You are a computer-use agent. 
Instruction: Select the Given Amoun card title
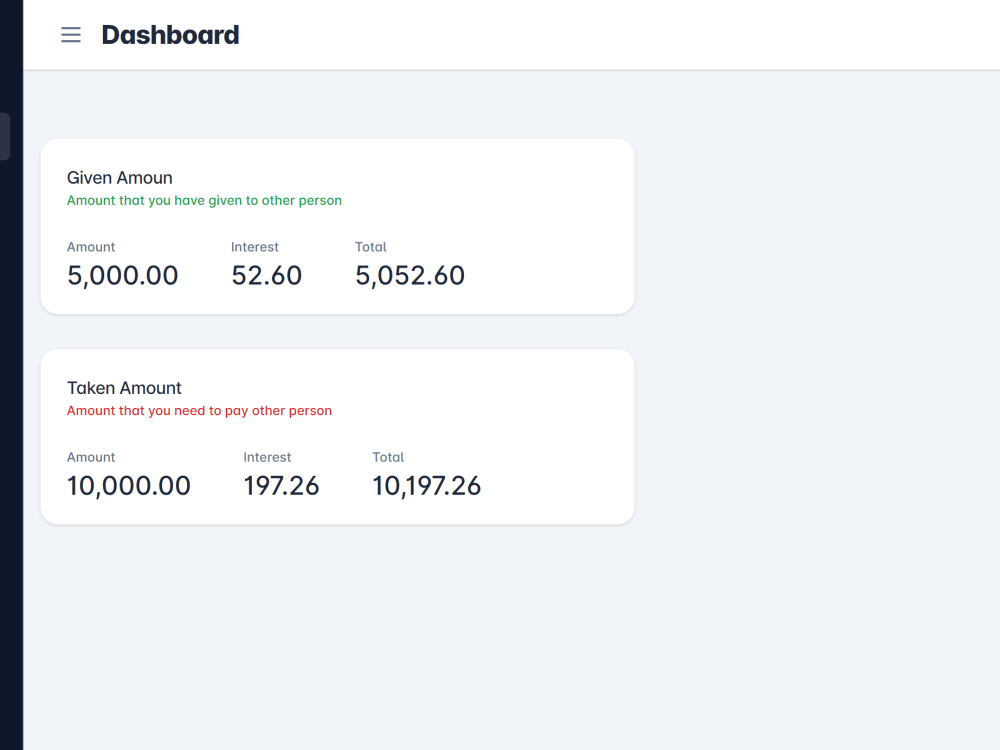click(x=119, y=177)
